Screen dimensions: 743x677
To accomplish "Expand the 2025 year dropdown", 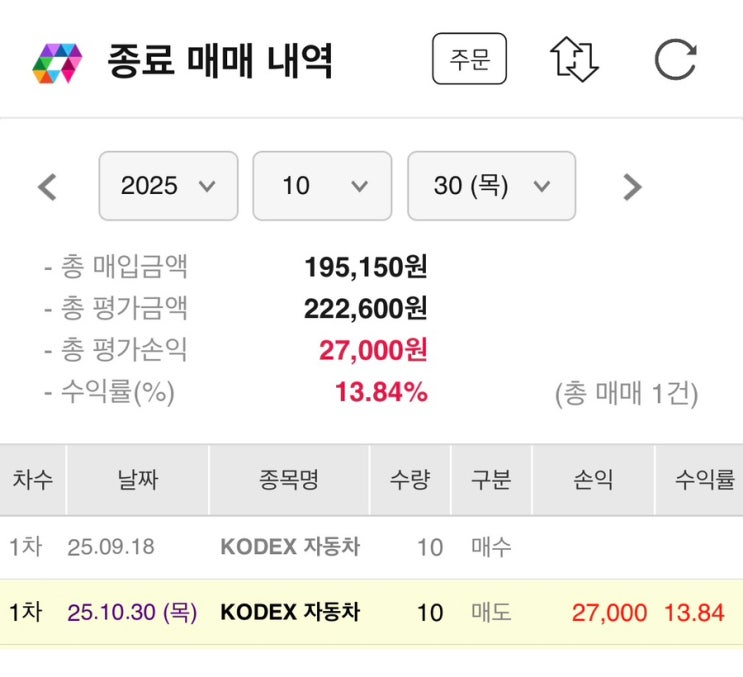I will click(x=168, y=186).
